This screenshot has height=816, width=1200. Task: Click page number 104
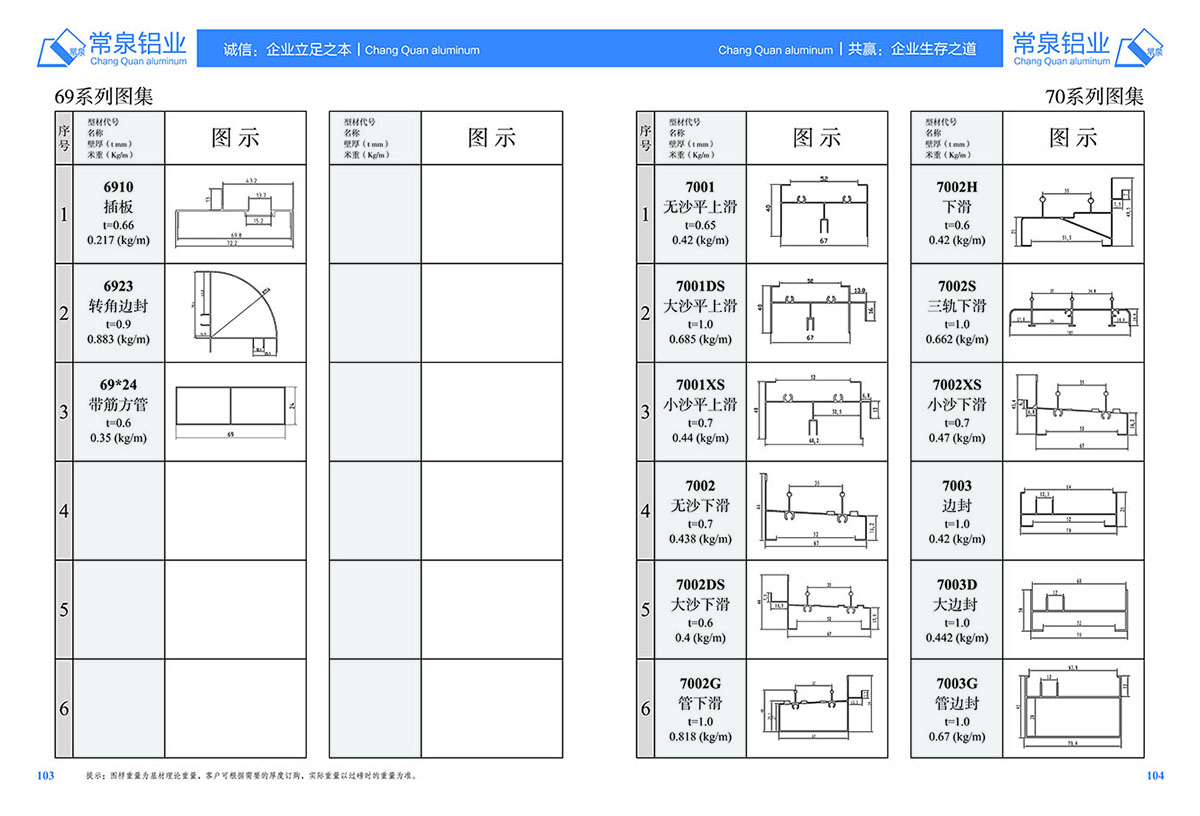pos(1155,776)
